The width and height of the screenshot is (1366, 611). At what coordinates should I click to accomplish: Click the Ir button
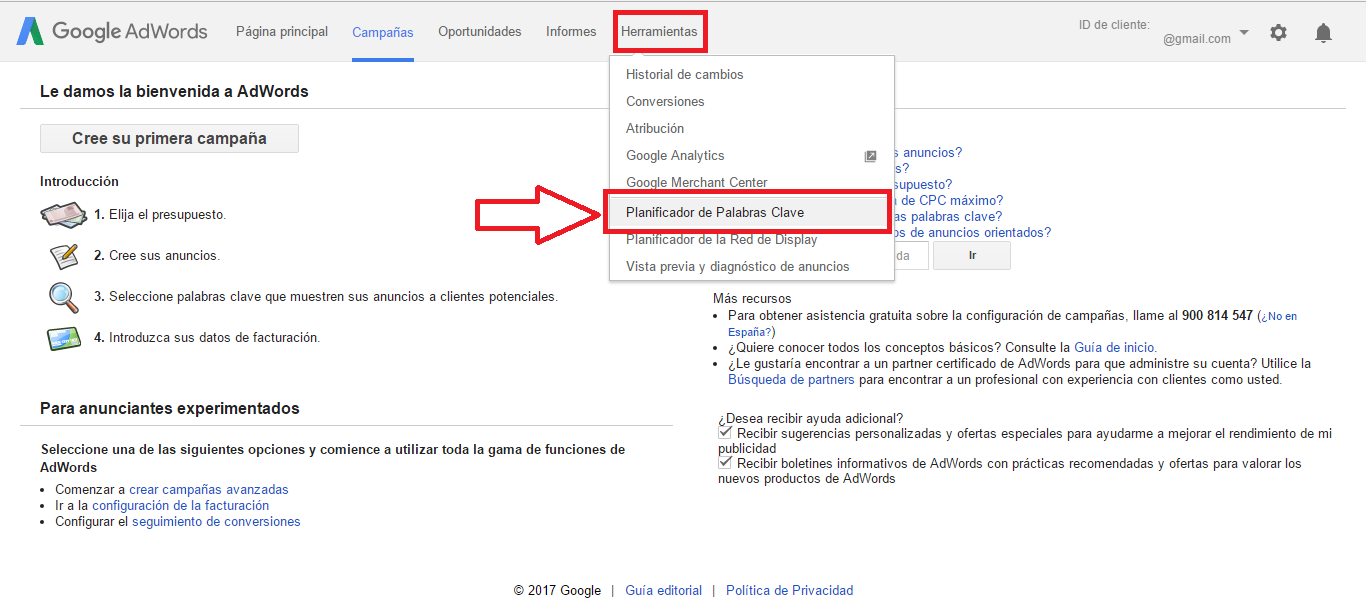(x=972, y=256)
